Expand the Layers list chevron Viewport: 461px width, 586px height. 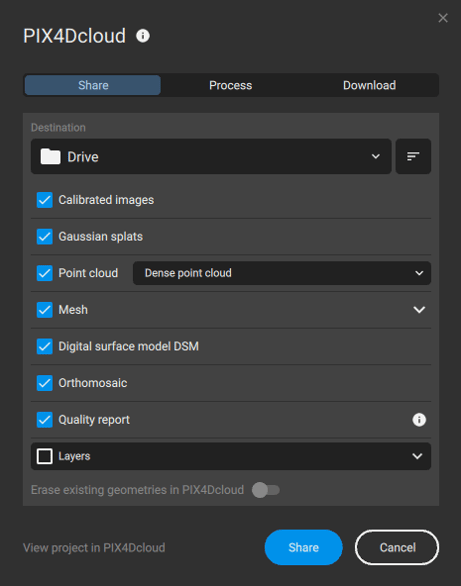(417, 456)
